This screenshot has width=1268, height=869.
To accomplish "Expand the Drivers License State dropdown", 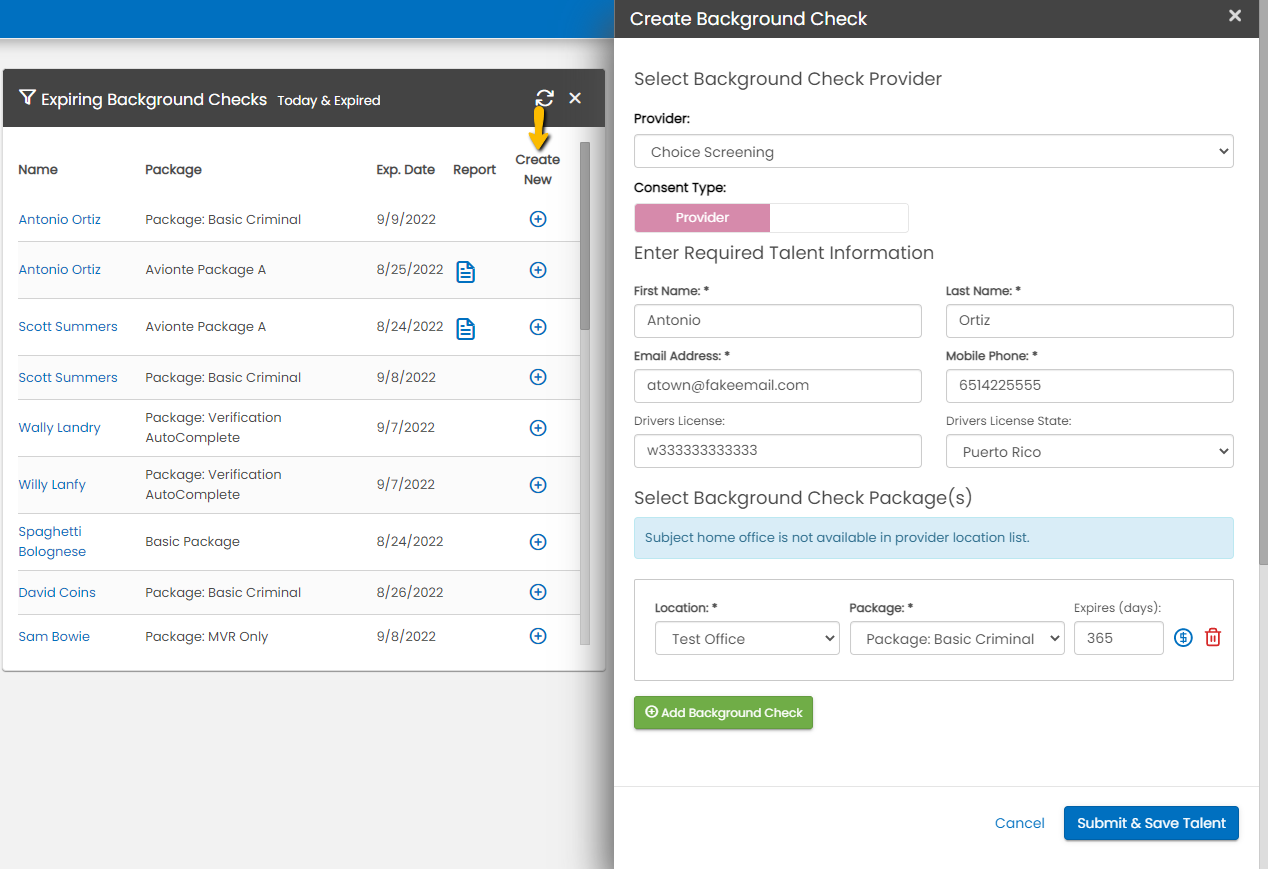I will [x=1089, y=452].
